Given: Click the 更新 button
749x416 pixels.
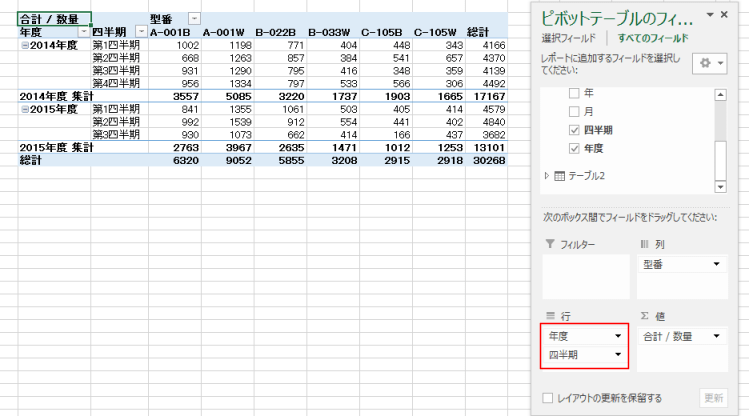Looking at the screenshot, I should click(711, 398).
